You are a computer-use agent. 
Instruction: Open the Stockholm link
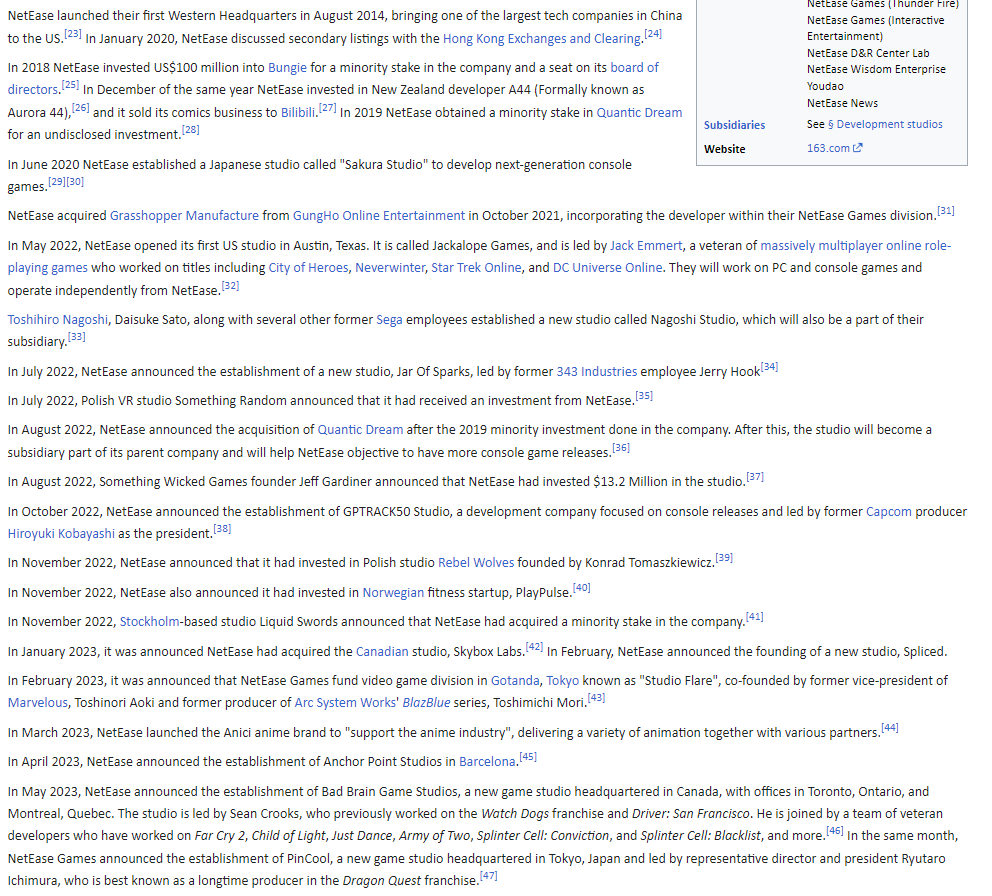pyautogui.click(x=149, y=621)
